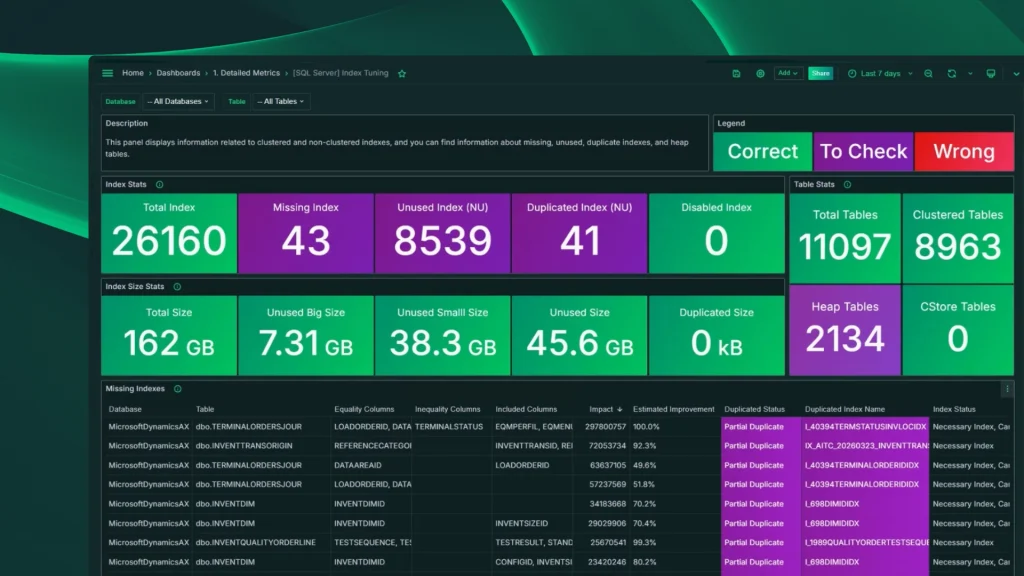The height and width of the screenshot is (576, 1024).
Task: Click the Database variable label
Action: click(x=120, y=102)
